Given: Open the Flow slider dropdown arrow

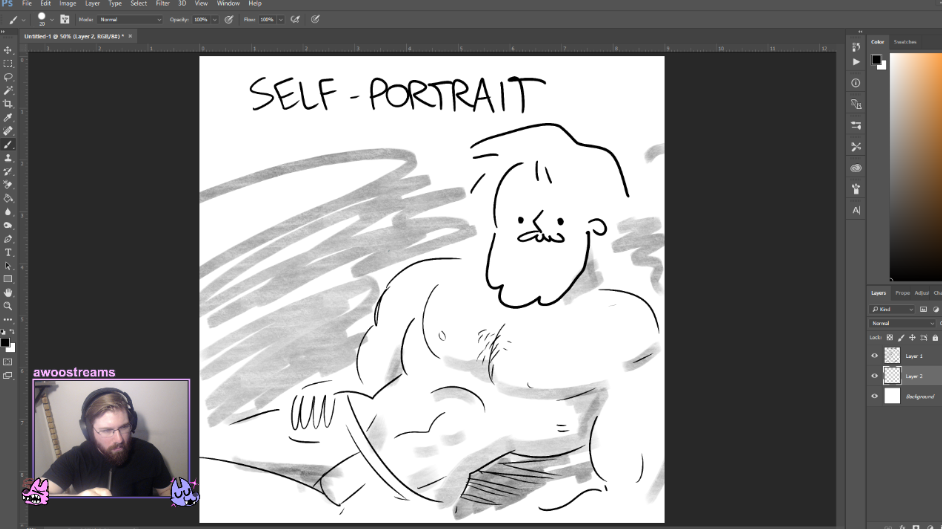Looking at the screenshot, I should coord(281,19).
